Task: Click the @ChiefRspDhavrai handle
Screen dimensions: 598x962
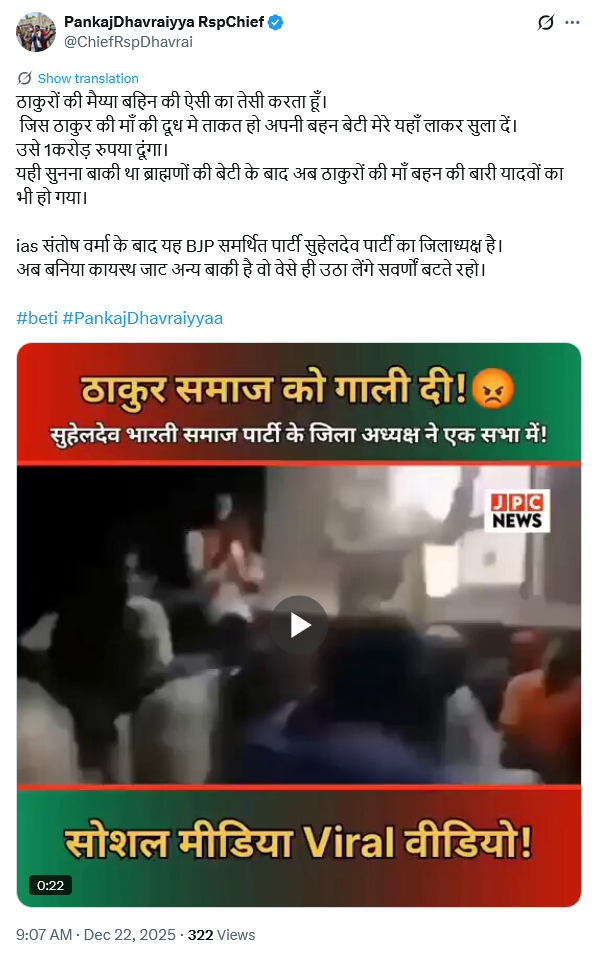Action: pyautogui.click(x=128, y=42)
